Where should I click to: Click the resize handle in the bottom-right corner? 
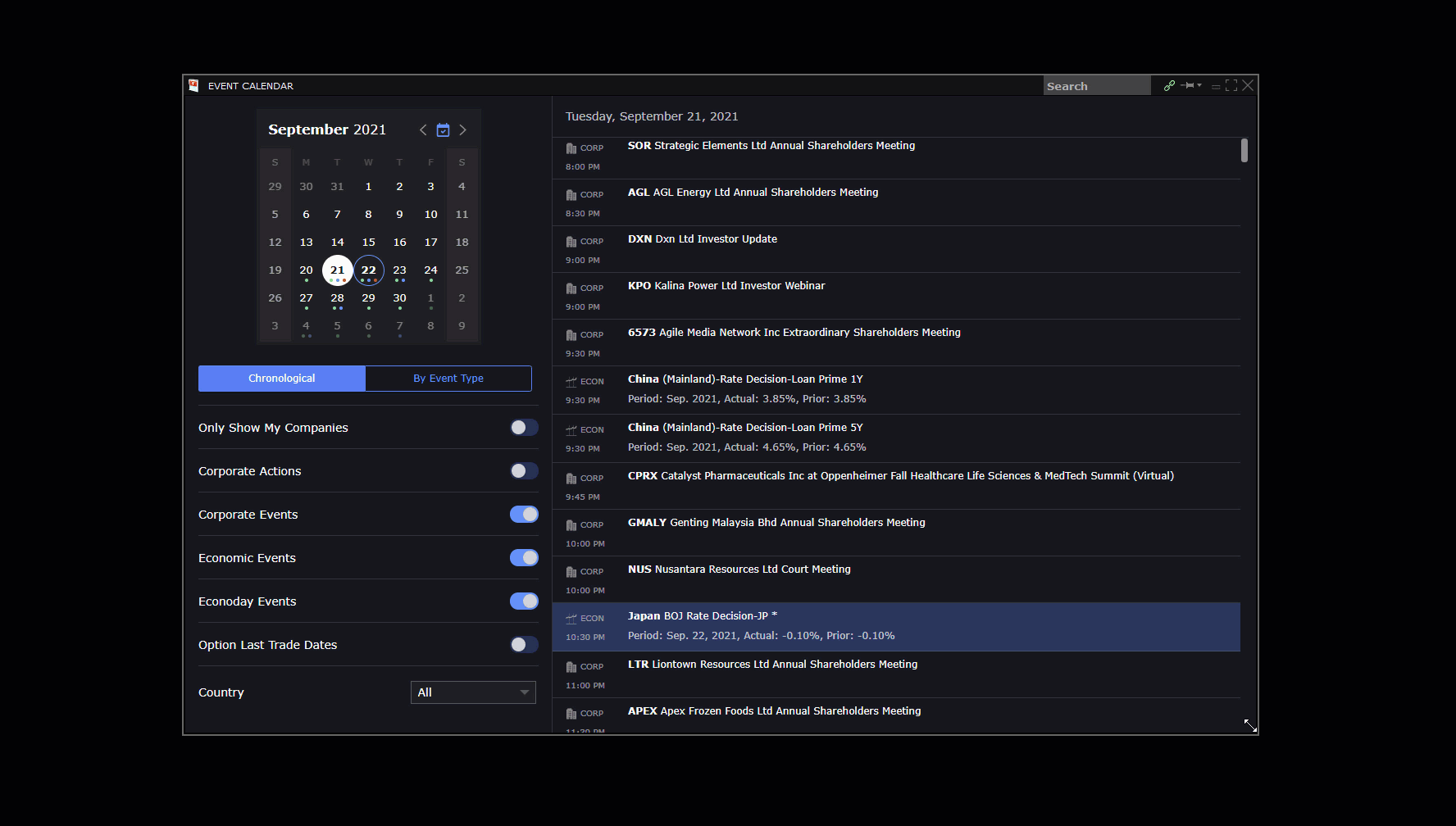[x=1249, y=725]
